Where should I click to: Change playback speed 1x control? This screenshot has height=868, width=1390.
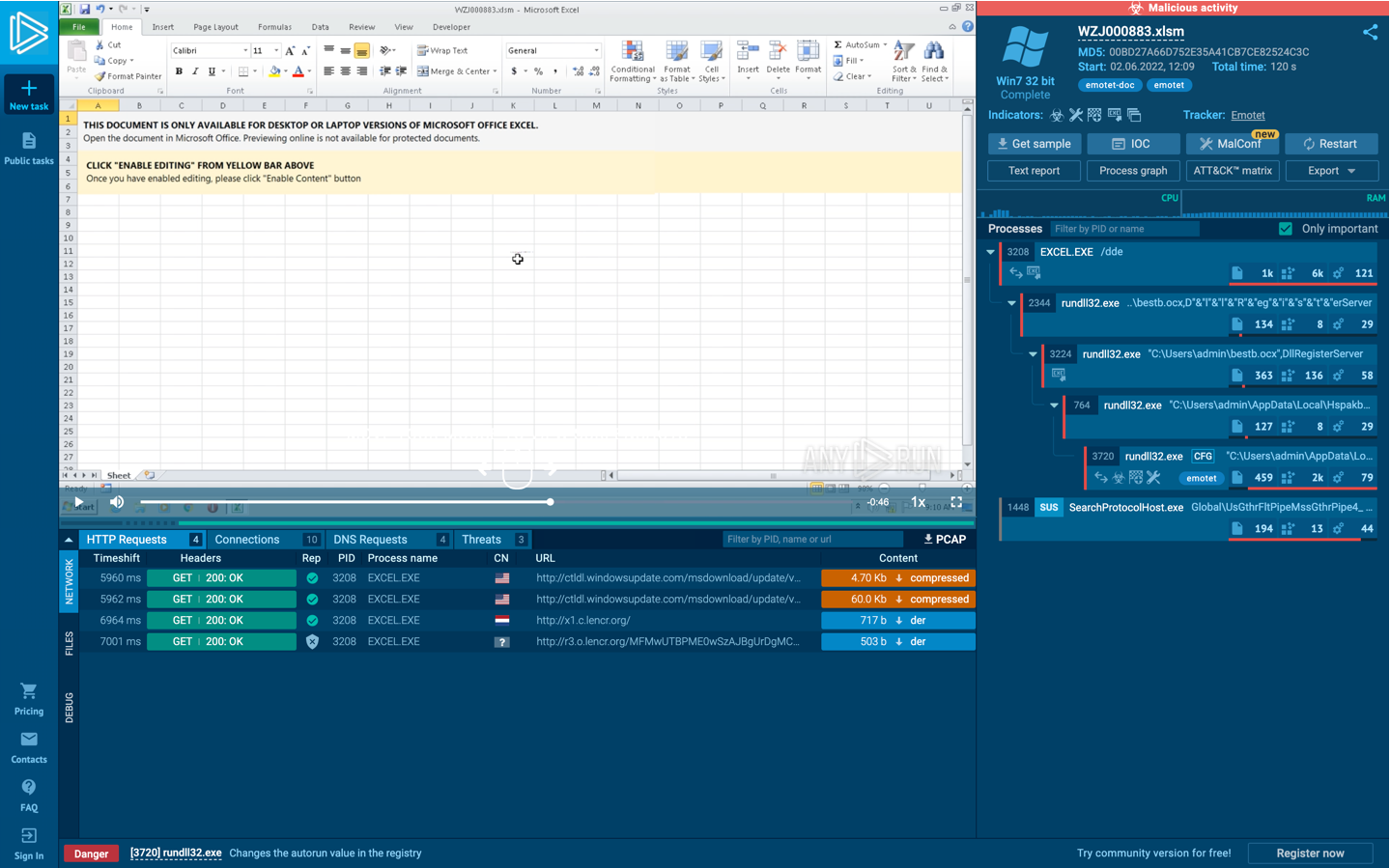tap(919, 502)
